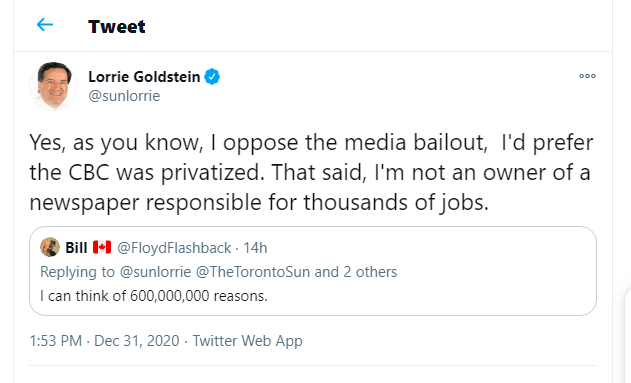Click the main tweet text about media bailout
The height and width of the screenshot is (383, 631).
tap(311, 172)
